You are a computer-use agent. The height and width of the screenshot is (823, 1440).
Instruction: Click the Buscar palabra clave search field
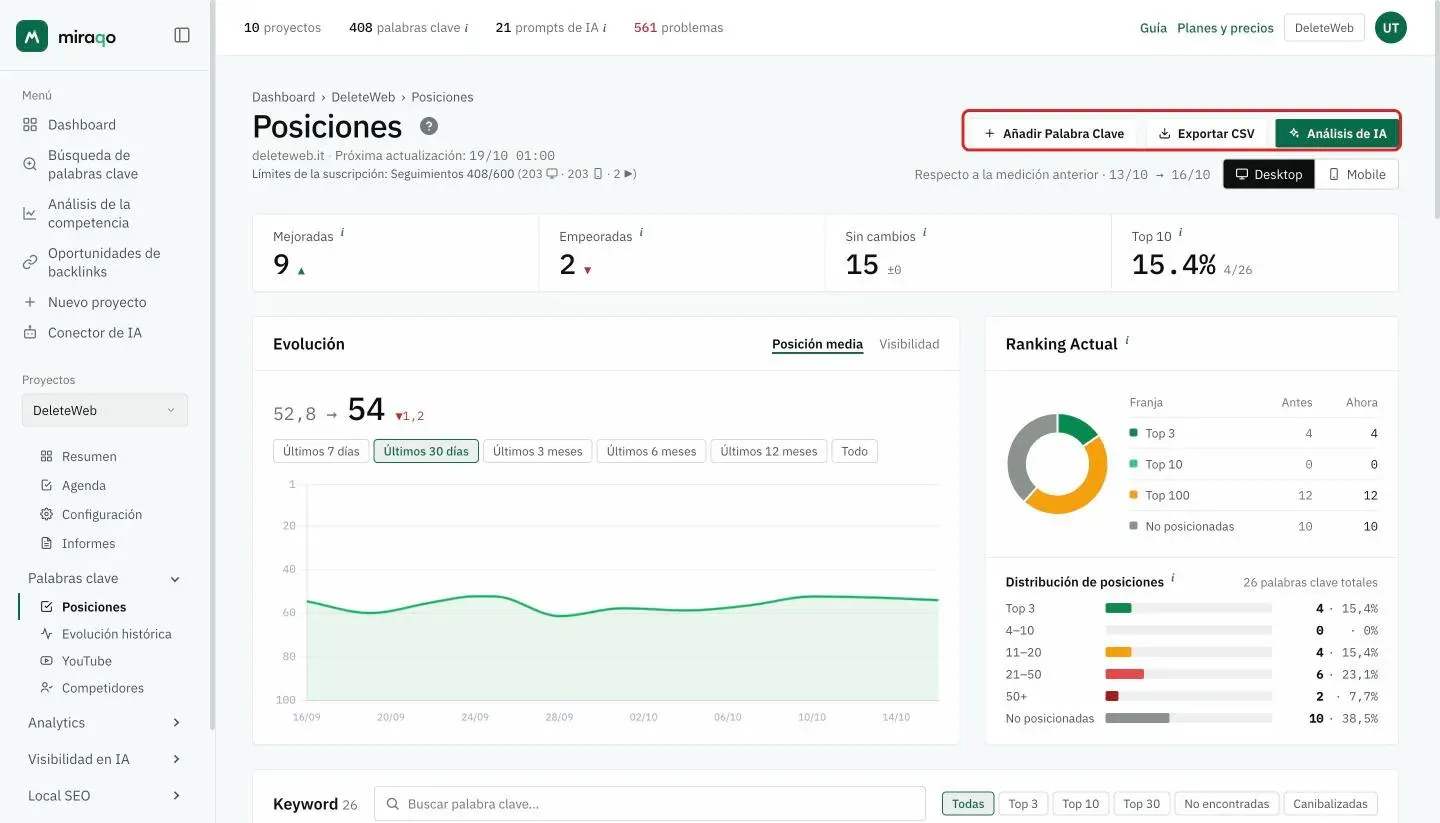[x=650, y=804]
